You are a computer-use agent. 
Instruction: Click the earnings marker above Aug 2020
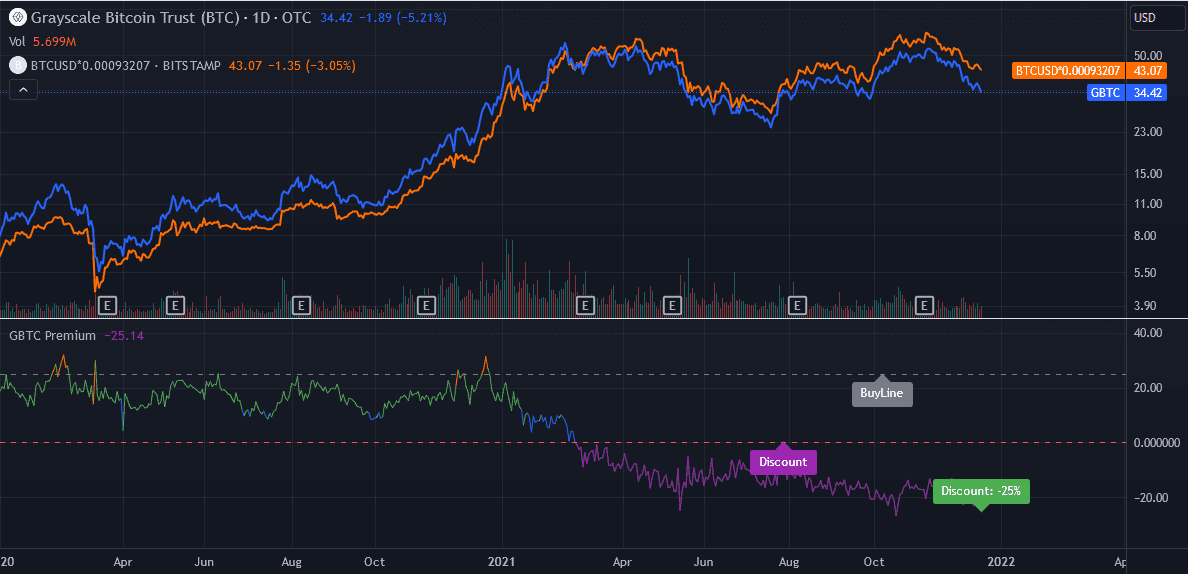[300, 304]
